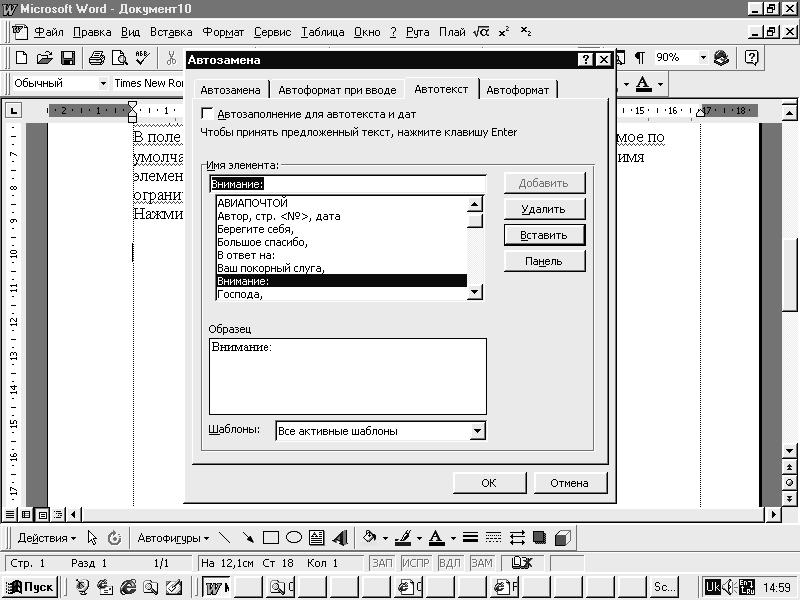Insert equation square root icon

481,32
